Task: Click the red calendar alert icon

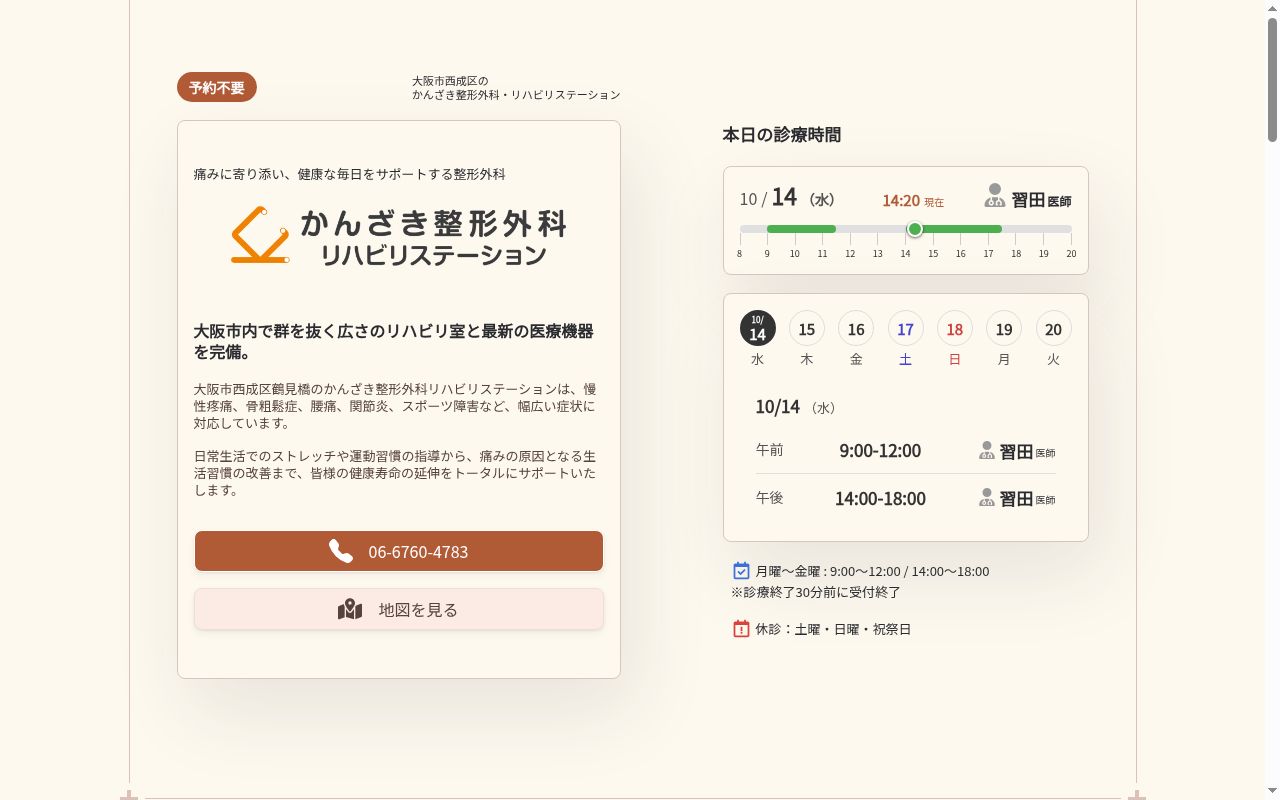Action: (741, 629)
